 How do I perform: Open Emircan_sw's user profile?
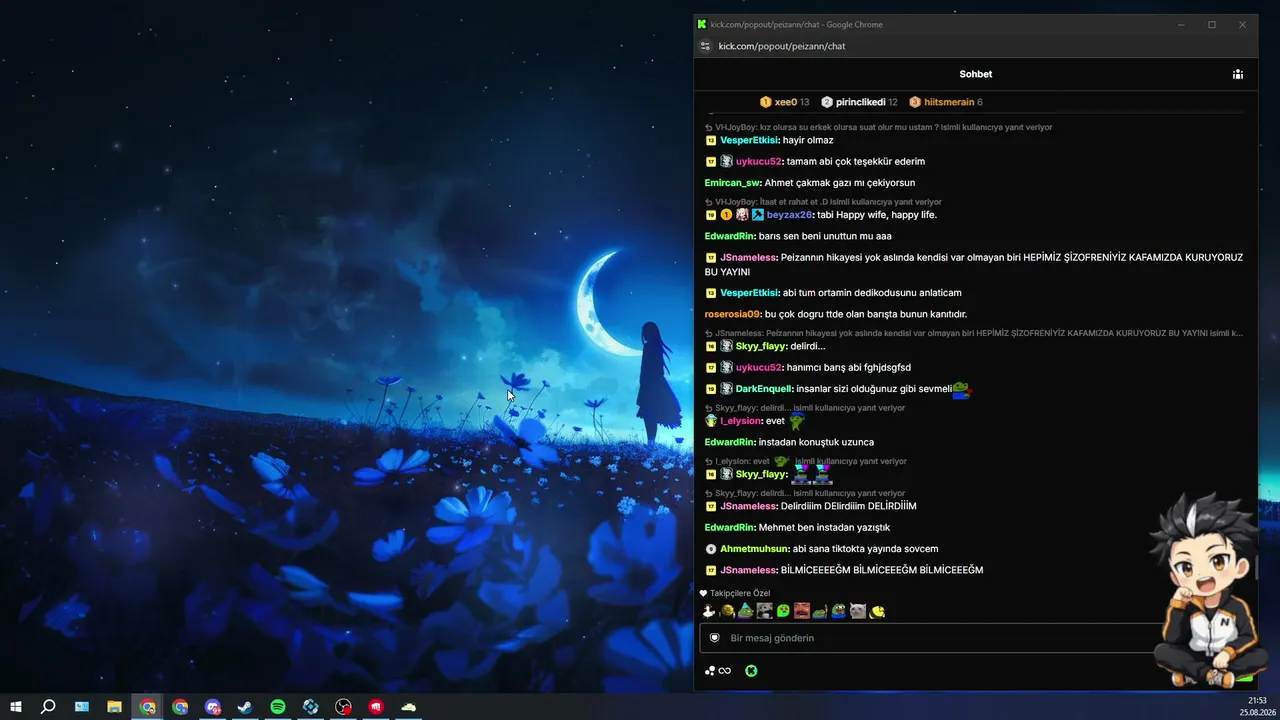click(x=732, y=183)
